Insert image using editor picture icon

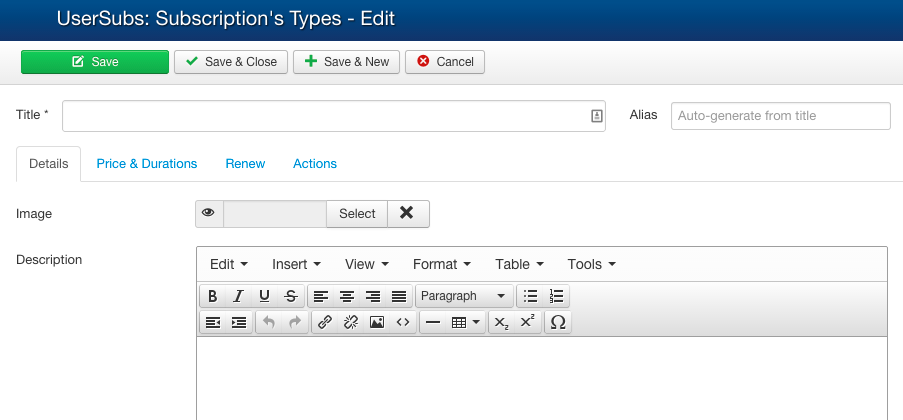coord(377,323)
